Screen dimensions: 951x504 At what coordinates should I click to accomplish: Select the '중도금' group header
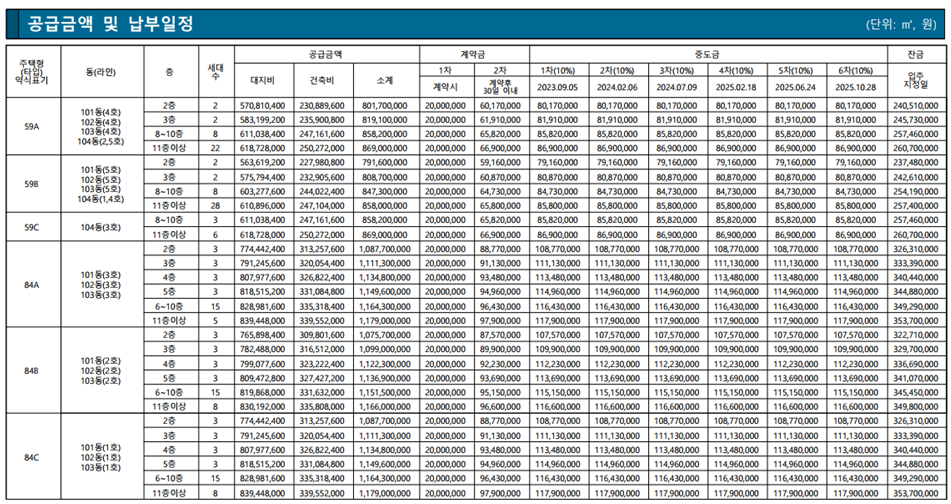[x=707, y=55]
